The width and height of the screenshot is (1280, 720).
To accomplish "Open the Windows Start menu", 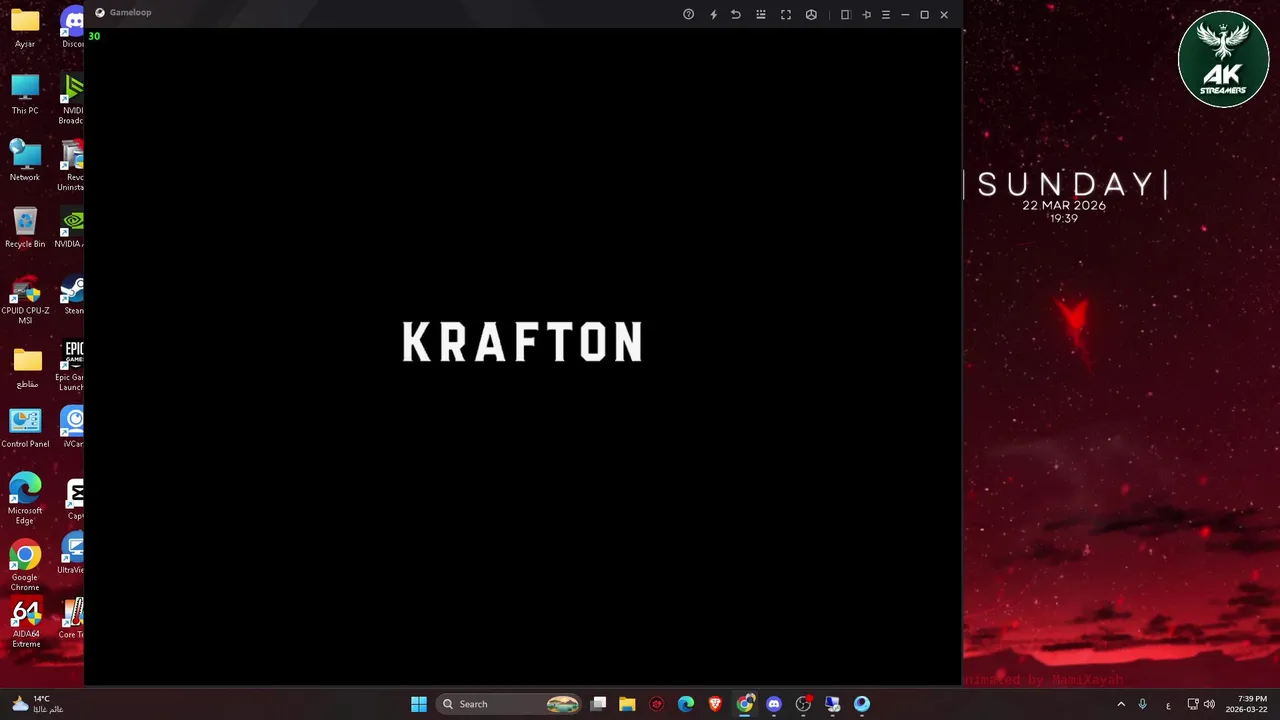I will click(419, 704).
